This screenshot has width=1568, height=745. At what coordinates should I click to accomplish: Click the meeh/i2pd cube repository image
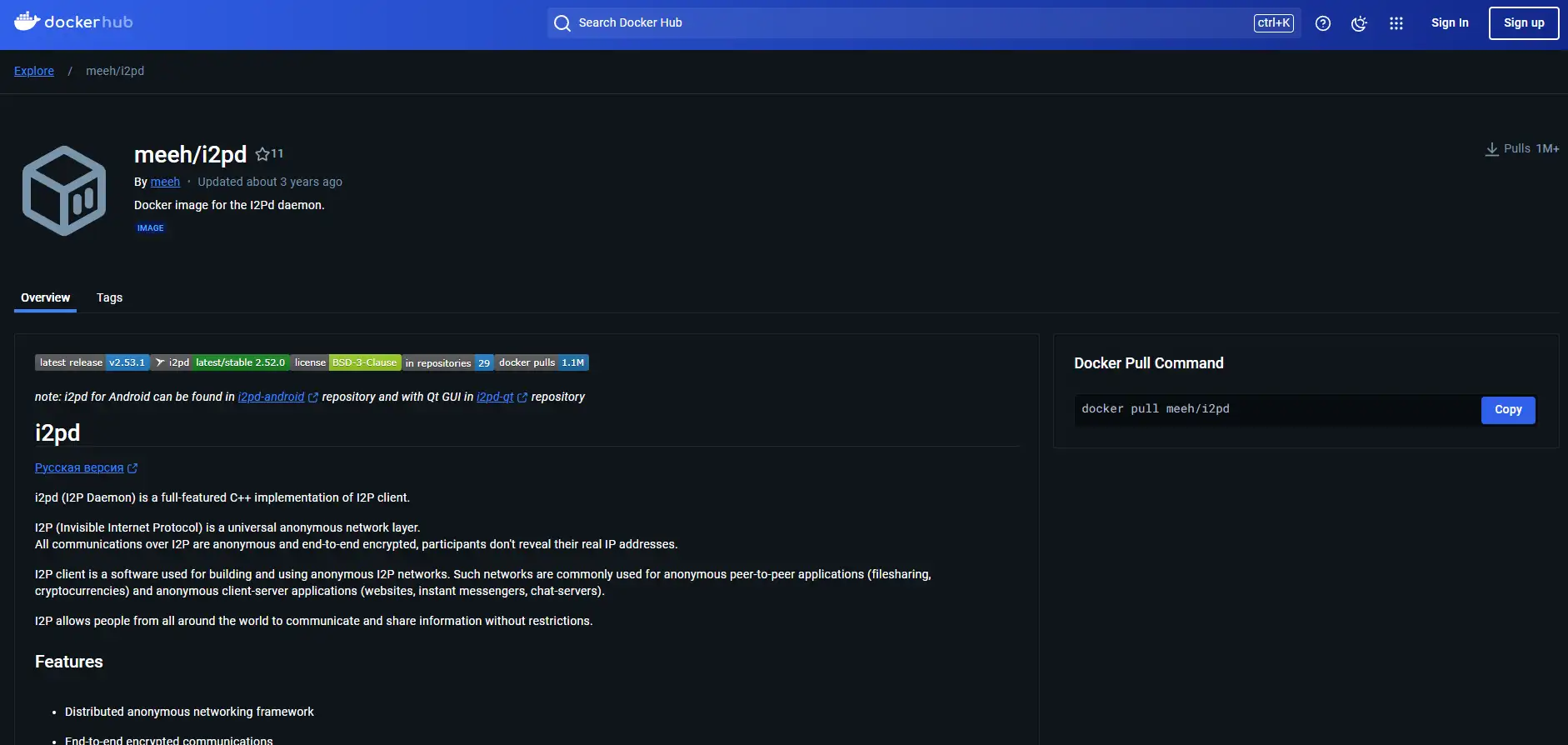click(x=64, y=191)
